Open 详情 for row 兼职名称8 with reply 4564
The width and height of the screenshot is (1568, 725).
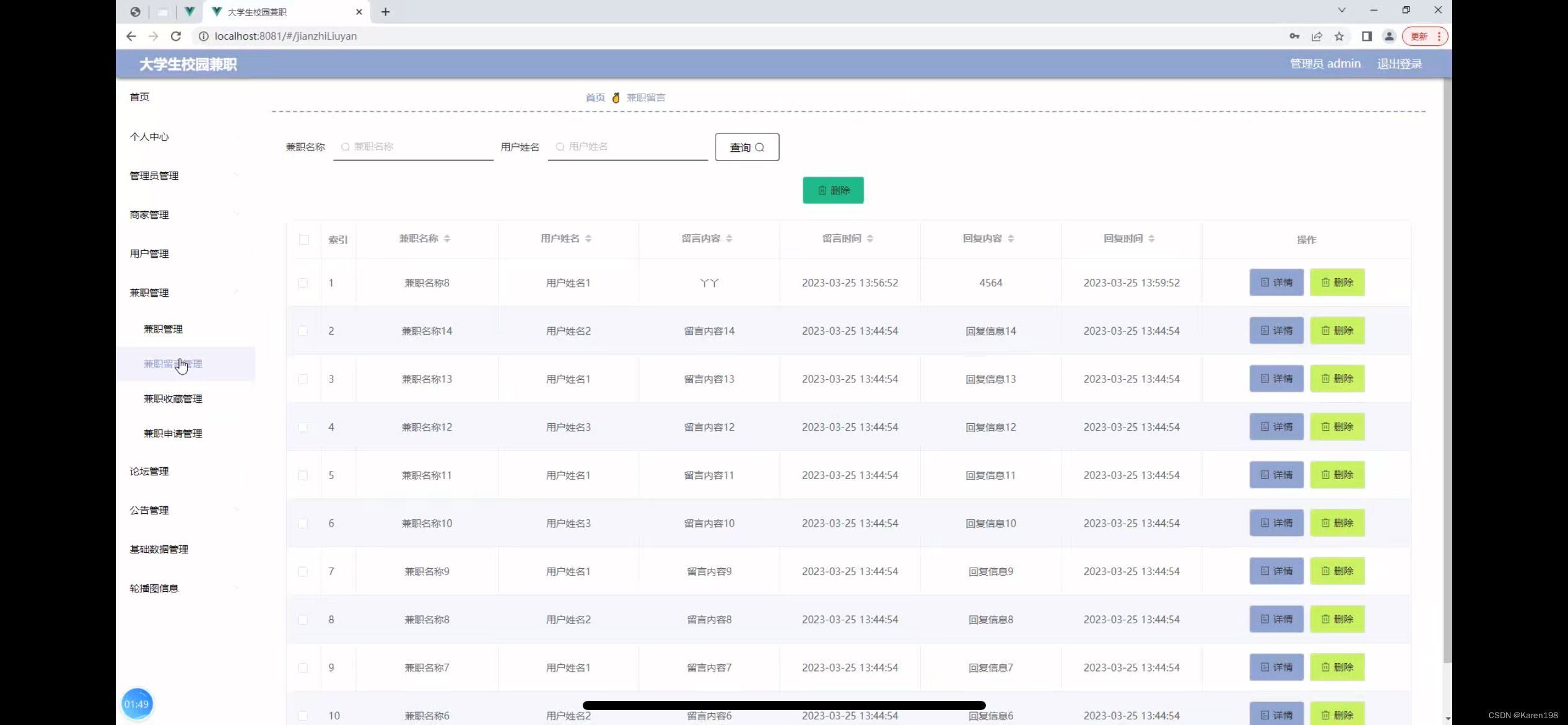(x=1276, y=283)
